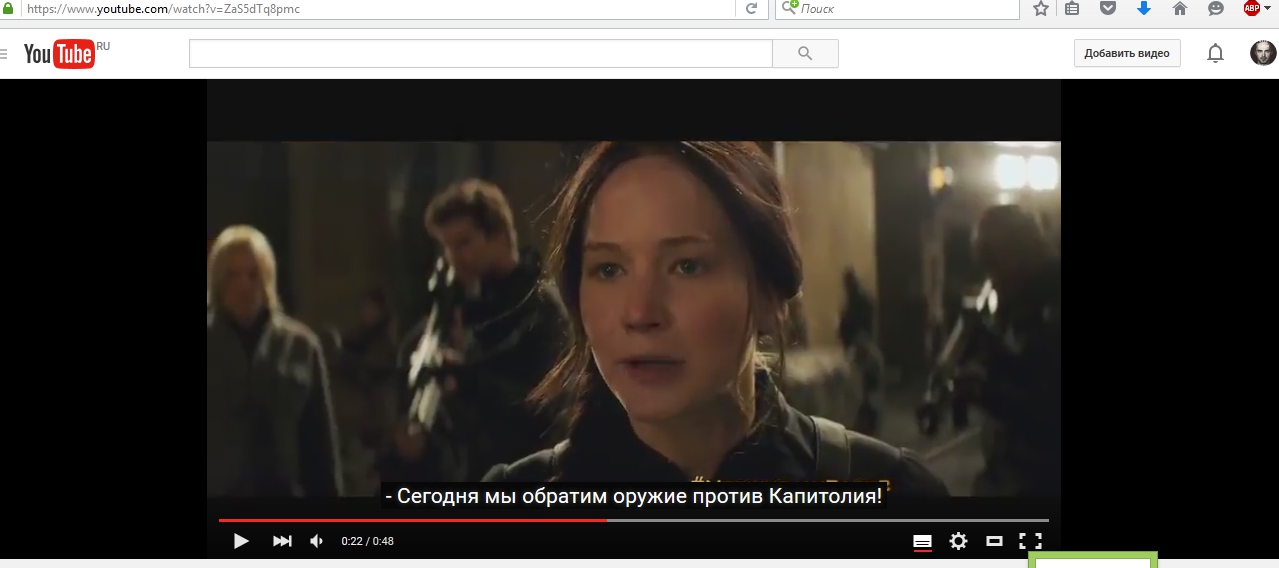The height and width of the screenshot is (568, 1279).
Task: Bookmark this page with the star
Action: [x=1041, y=8]
